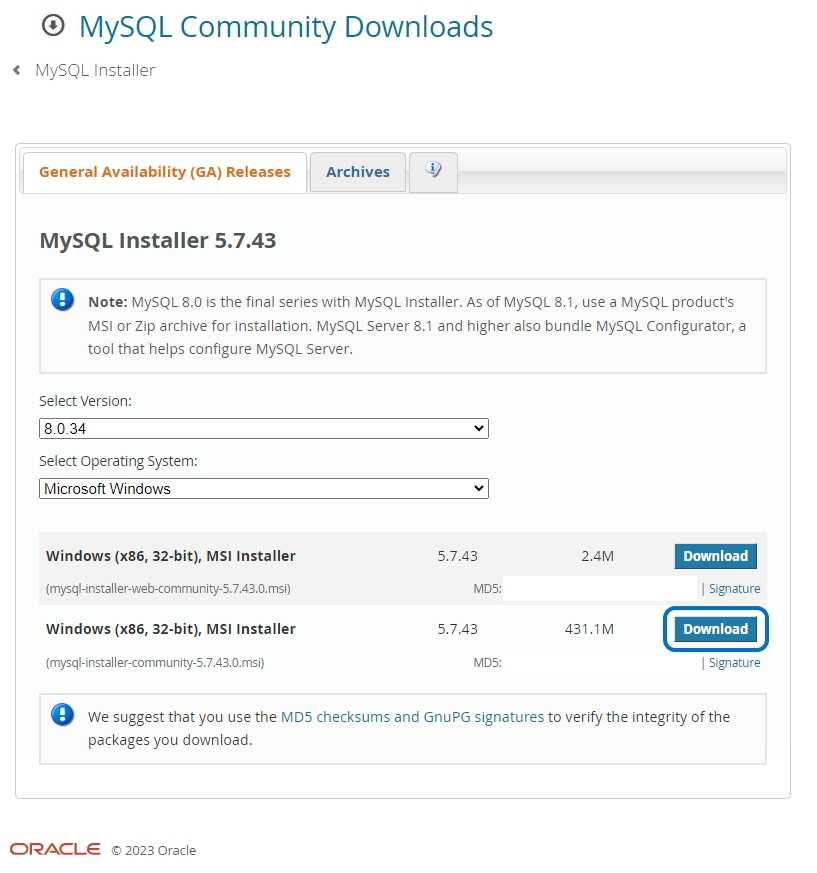817x873 pixels.
Task: Open the MD5 checksums and GnuPG signatures link
Action: pyautogui.click(x=412, y=717)
